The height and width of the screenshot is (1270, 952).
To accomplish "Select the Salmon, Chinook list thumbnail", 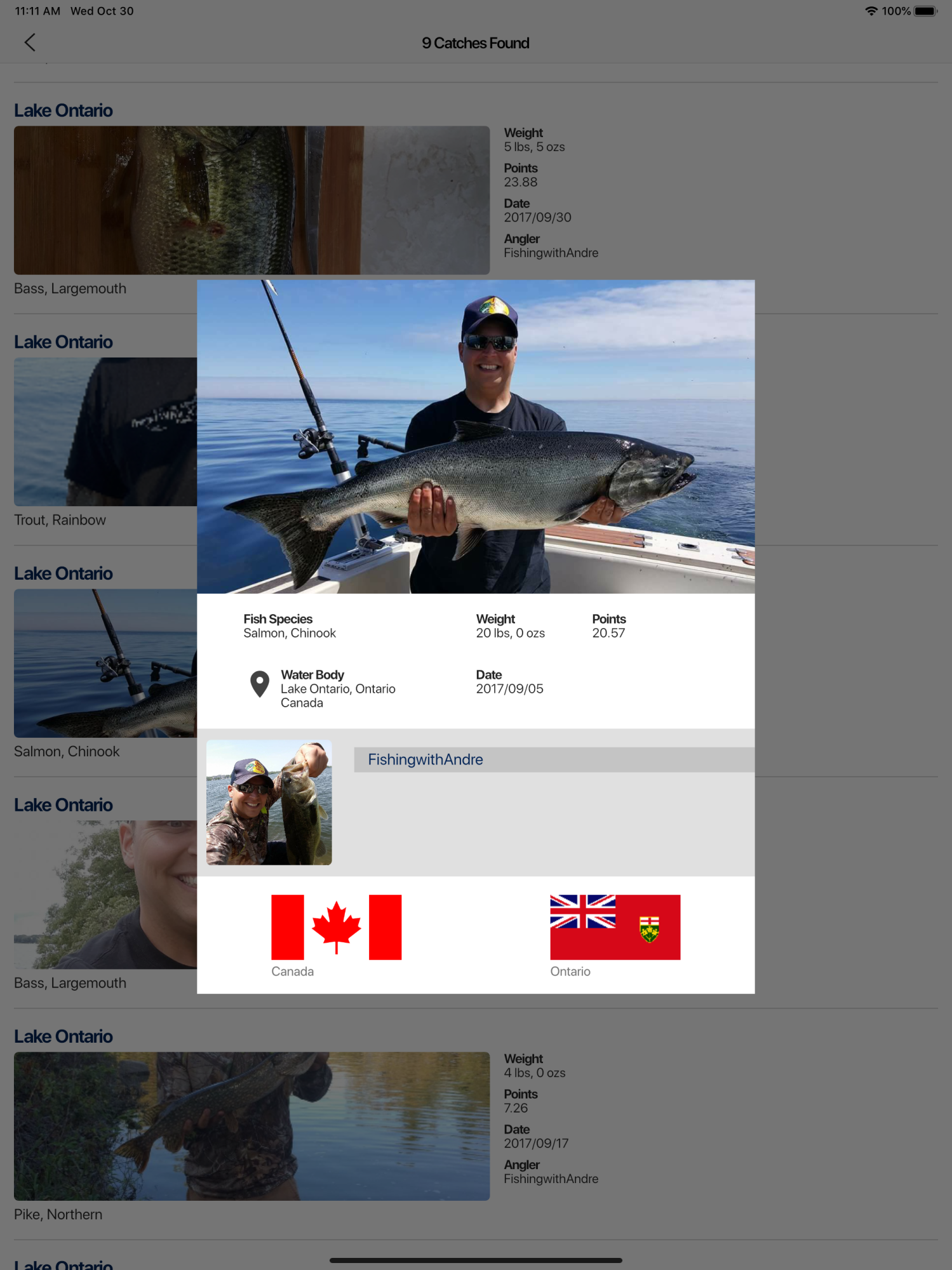I will point(105,663).
